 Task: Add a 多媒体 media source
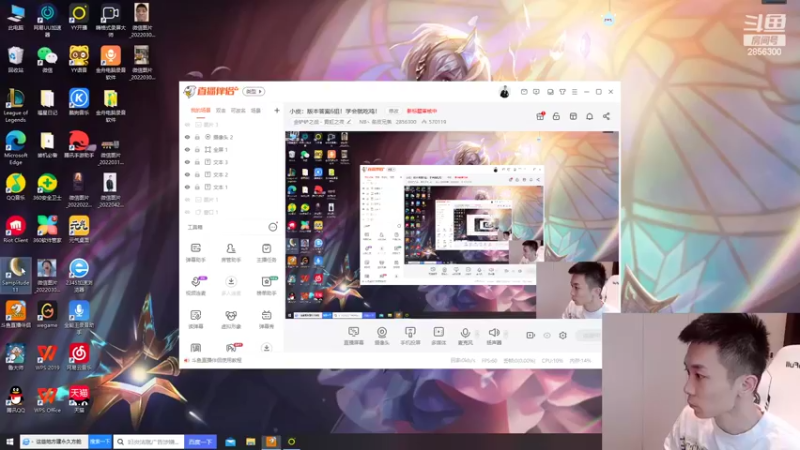(439, 336)
